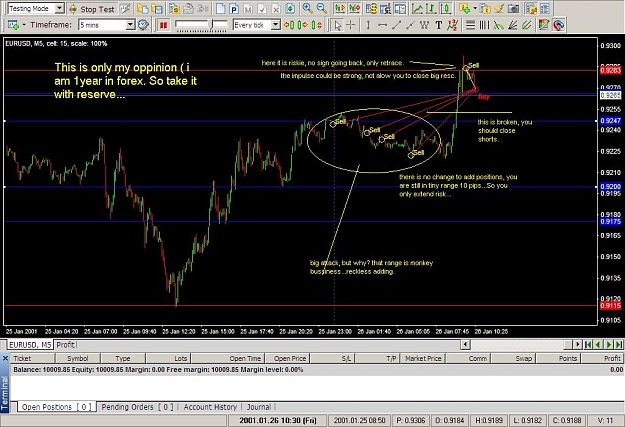Click the symbols list dollar icon
Screen dimensions: 625x428
(372, 8)
